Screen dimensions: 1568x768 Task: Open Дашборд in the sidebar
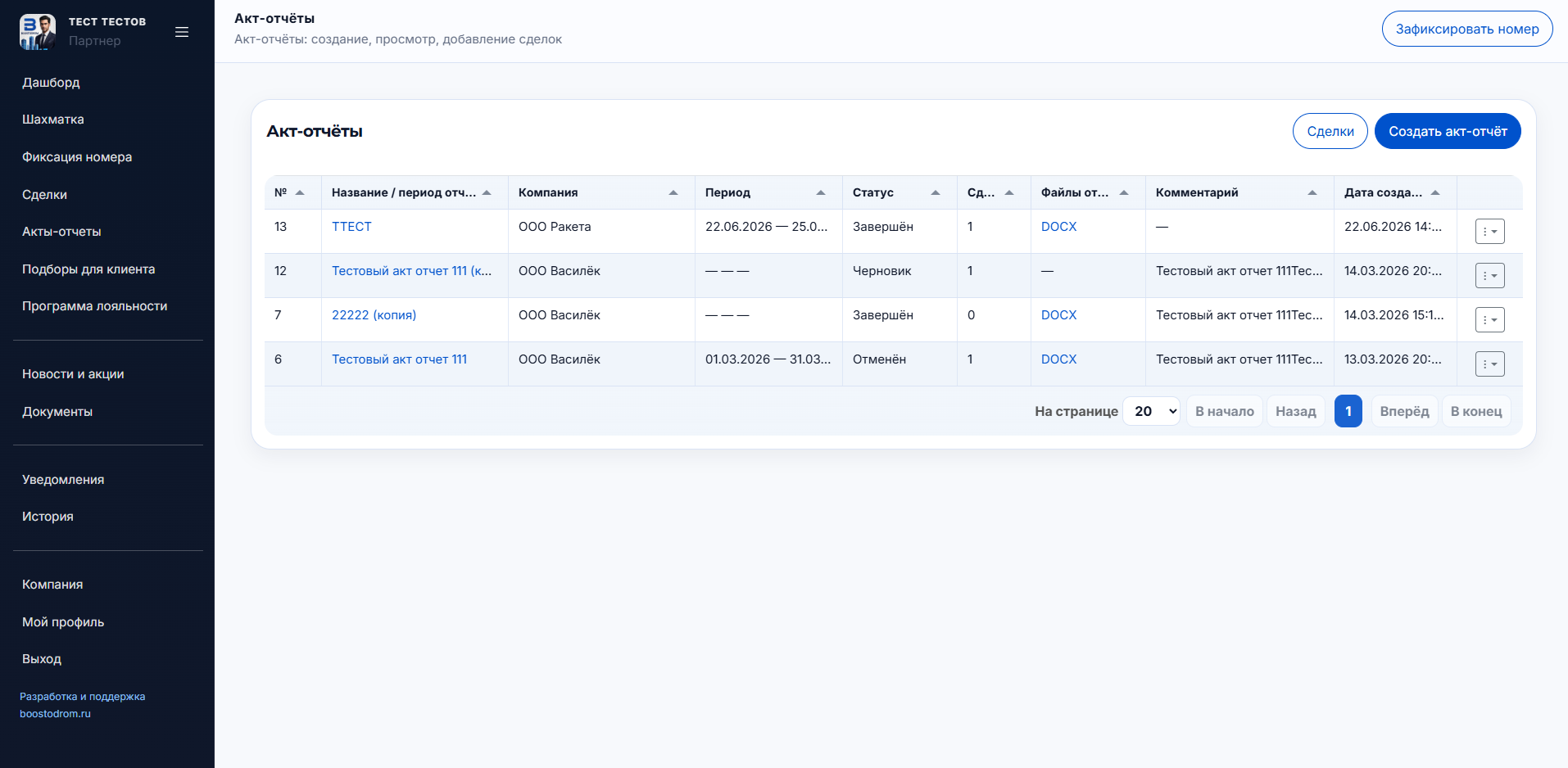pyautogui.click(x=51, y=83)
